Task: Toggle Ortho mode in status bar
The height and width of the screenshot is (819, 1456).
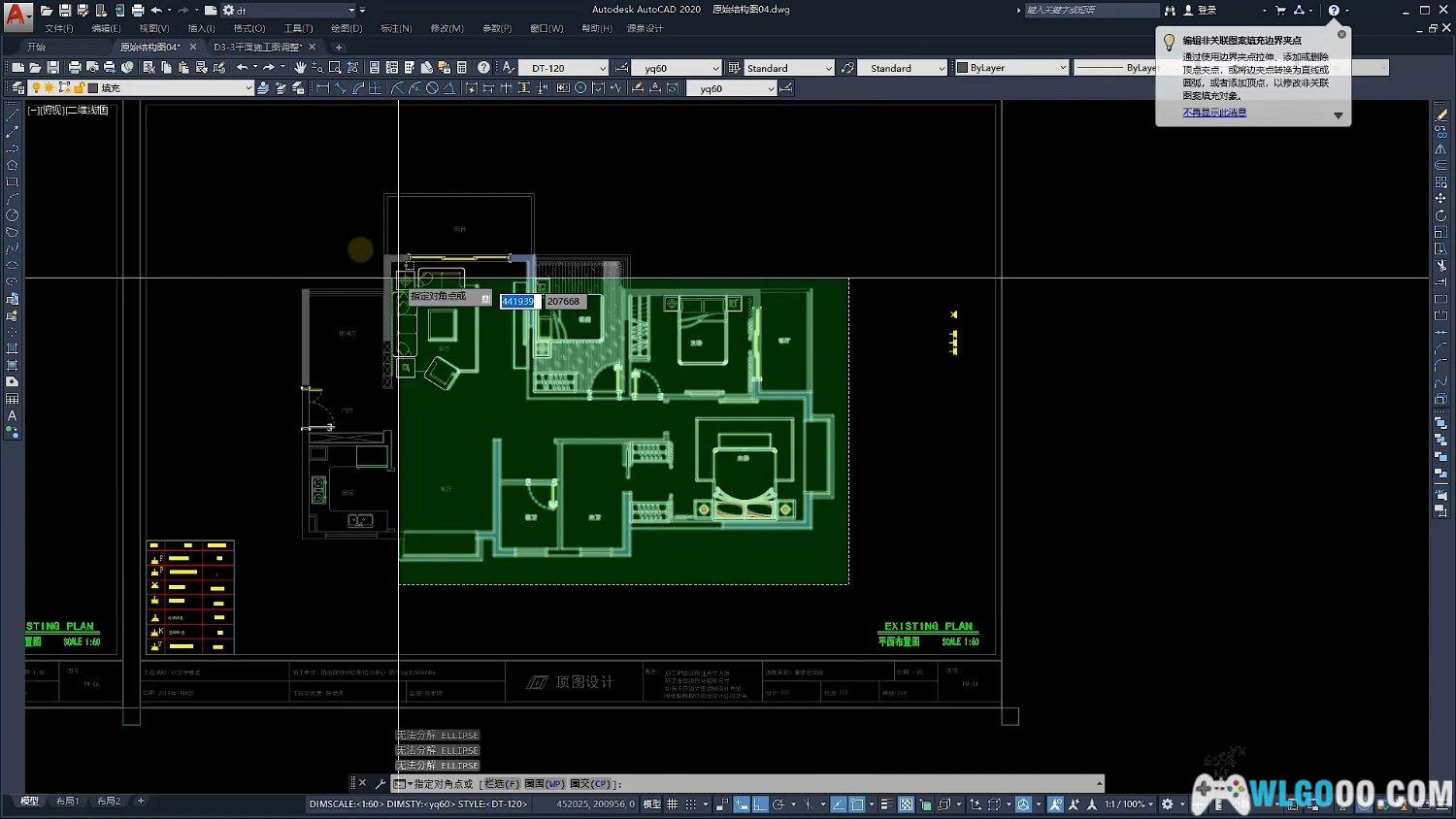Action: tap(760, 804)
